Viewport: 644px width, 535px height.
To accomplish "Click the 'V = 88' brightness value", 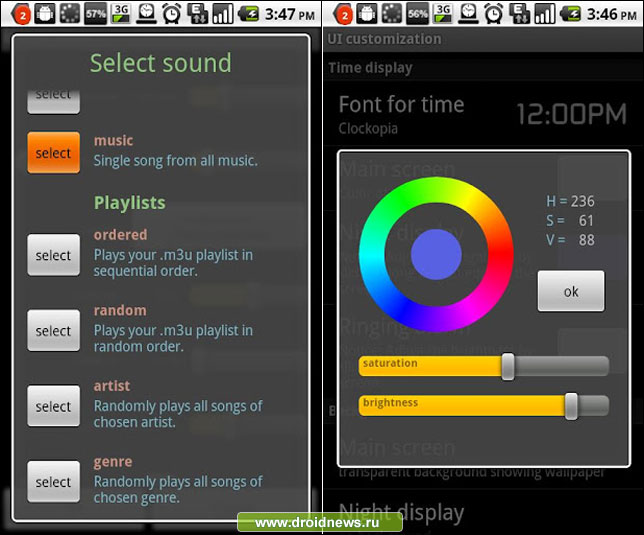I will pyautogui.click(x=570, y=240).
